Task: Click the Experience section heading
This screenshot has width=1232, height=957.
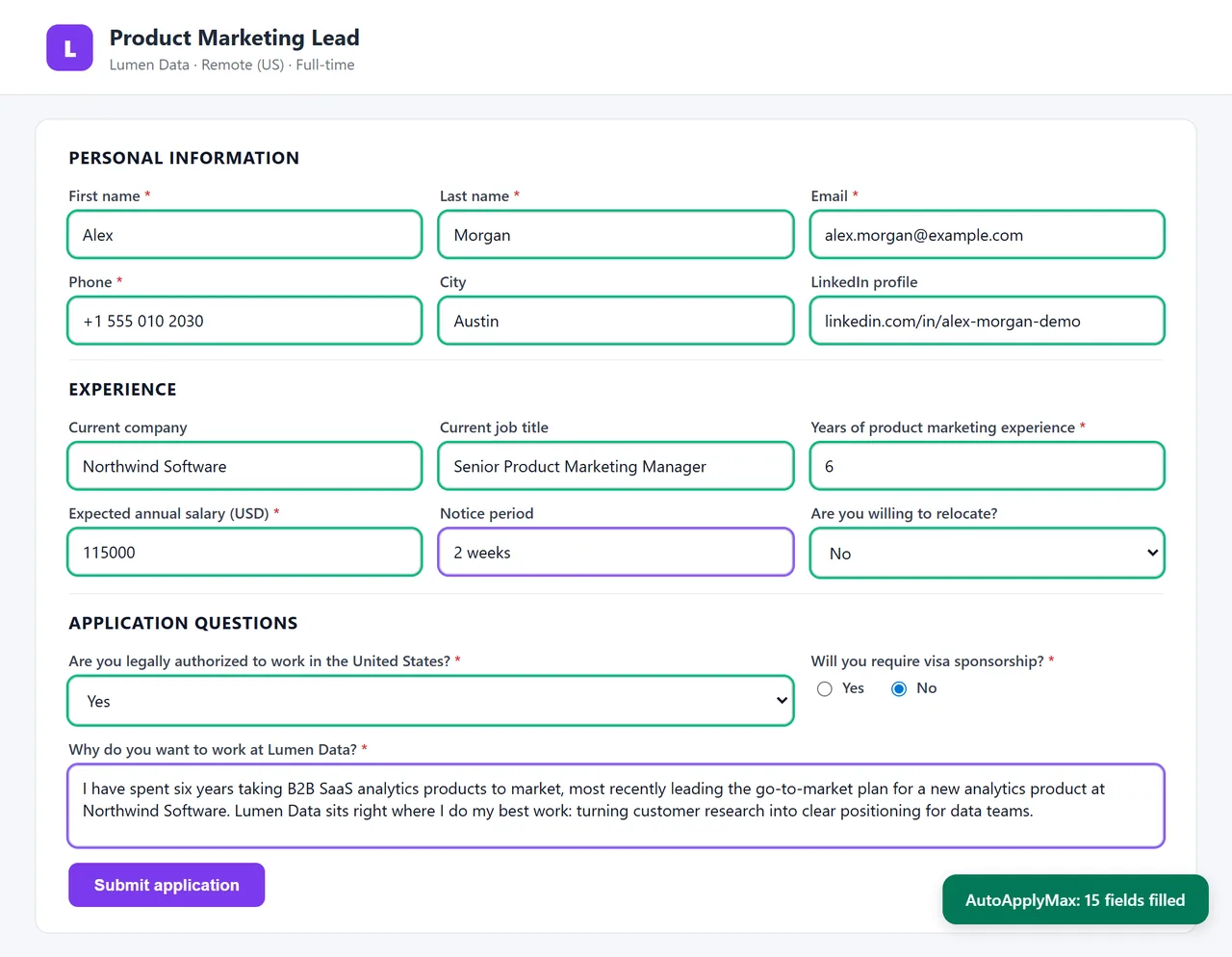Action: click(122, 389)
